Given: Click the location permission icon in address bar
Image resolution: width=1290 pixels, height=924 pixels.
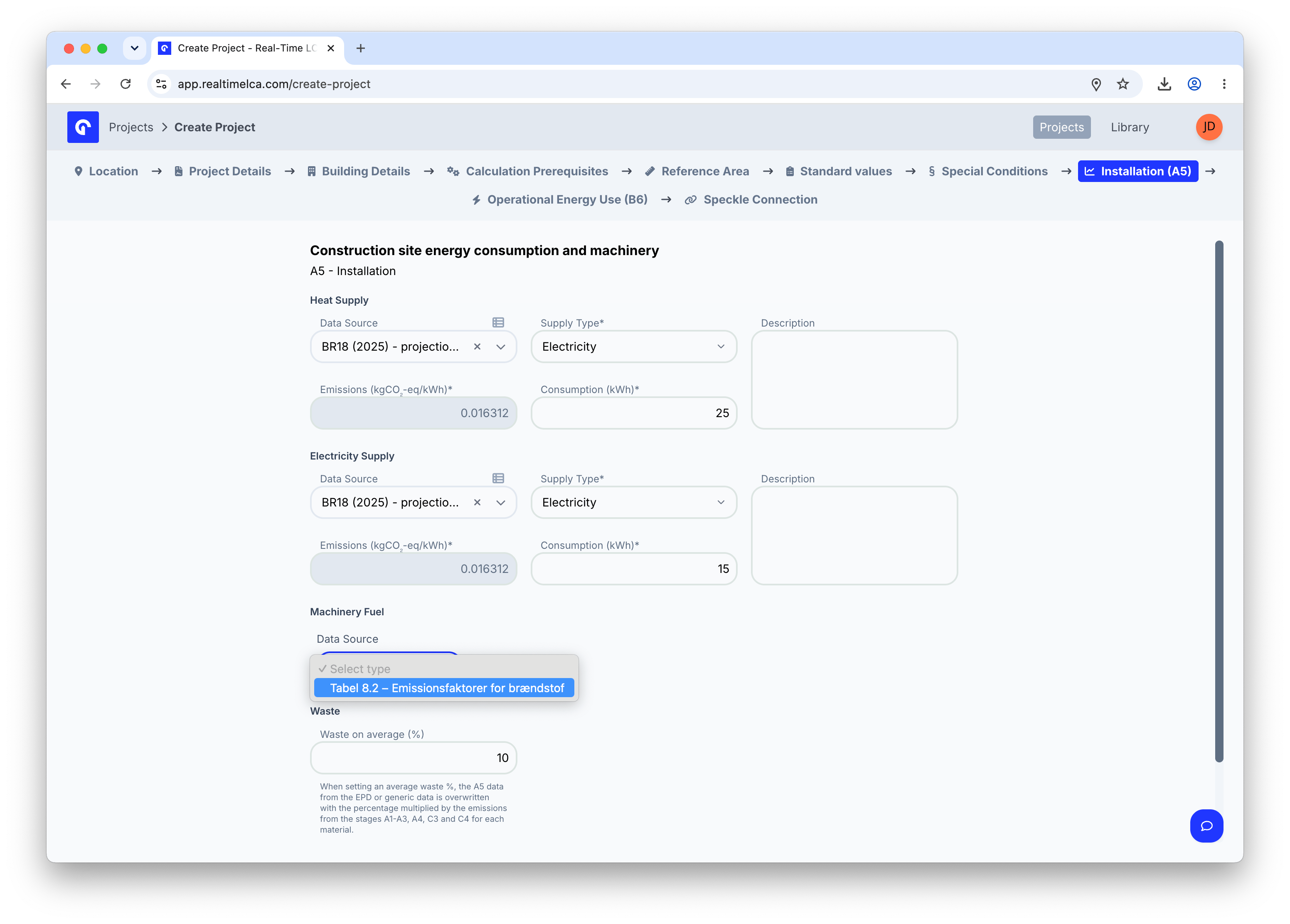Looking at the screenshot, I should coord(1096,84).
